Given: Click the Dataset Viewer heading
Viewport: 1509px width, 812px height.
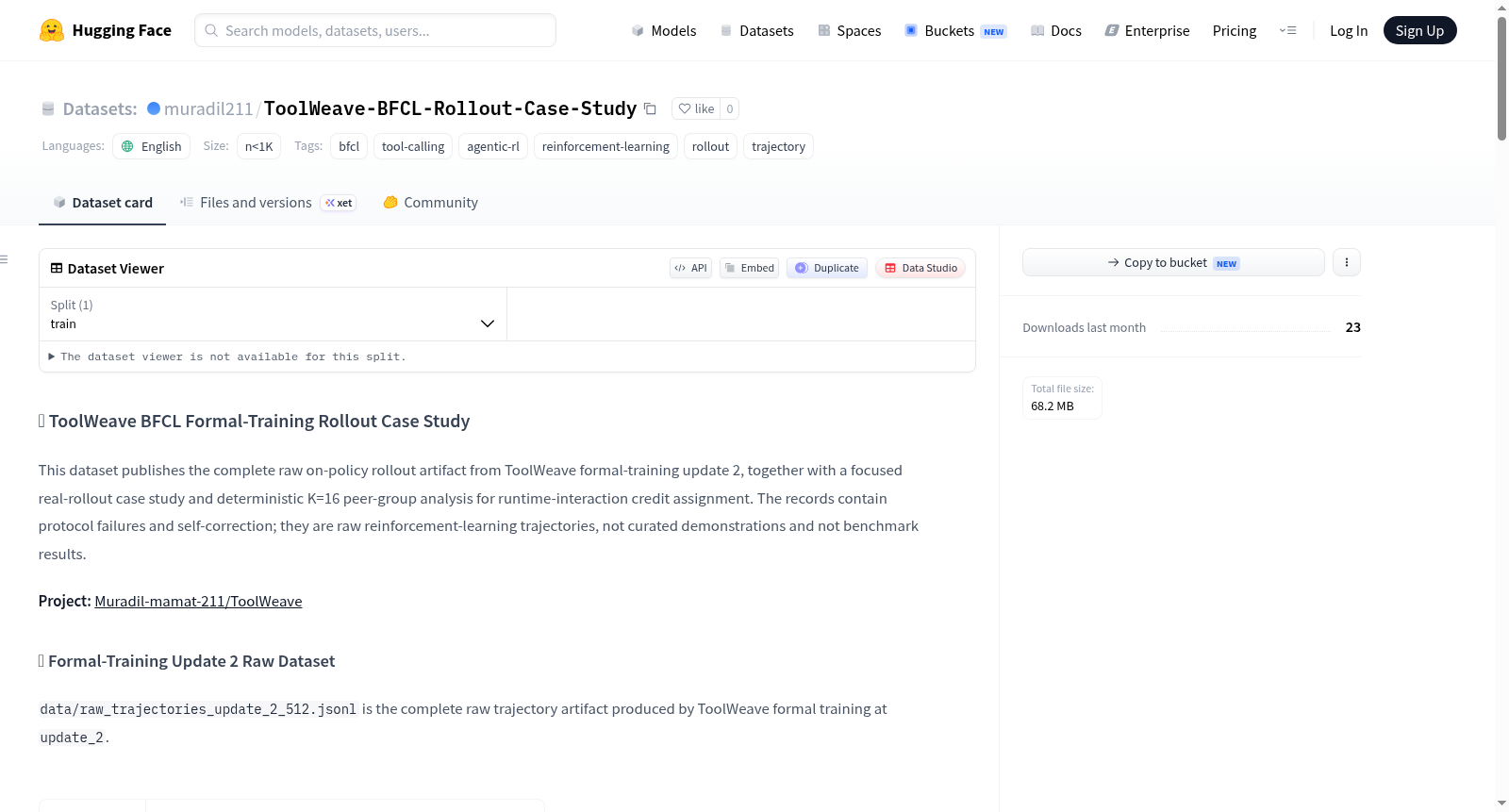Looking at the screenshot, I should 116,269.
